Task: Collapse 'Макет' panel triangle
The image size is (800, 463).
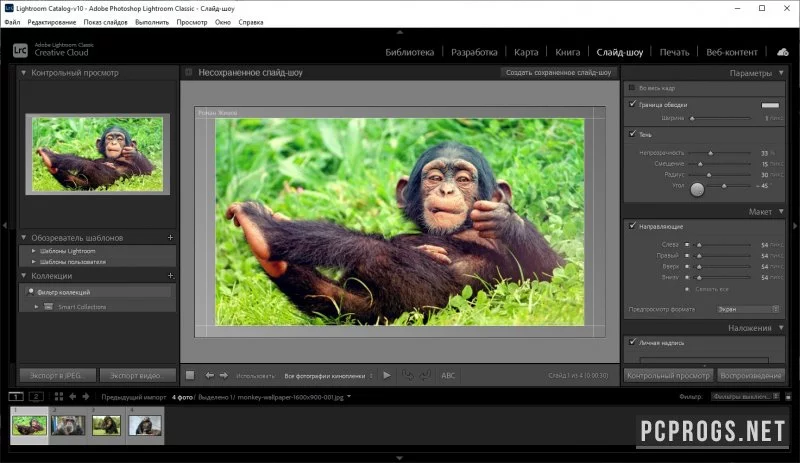Action: coord(781,211)
